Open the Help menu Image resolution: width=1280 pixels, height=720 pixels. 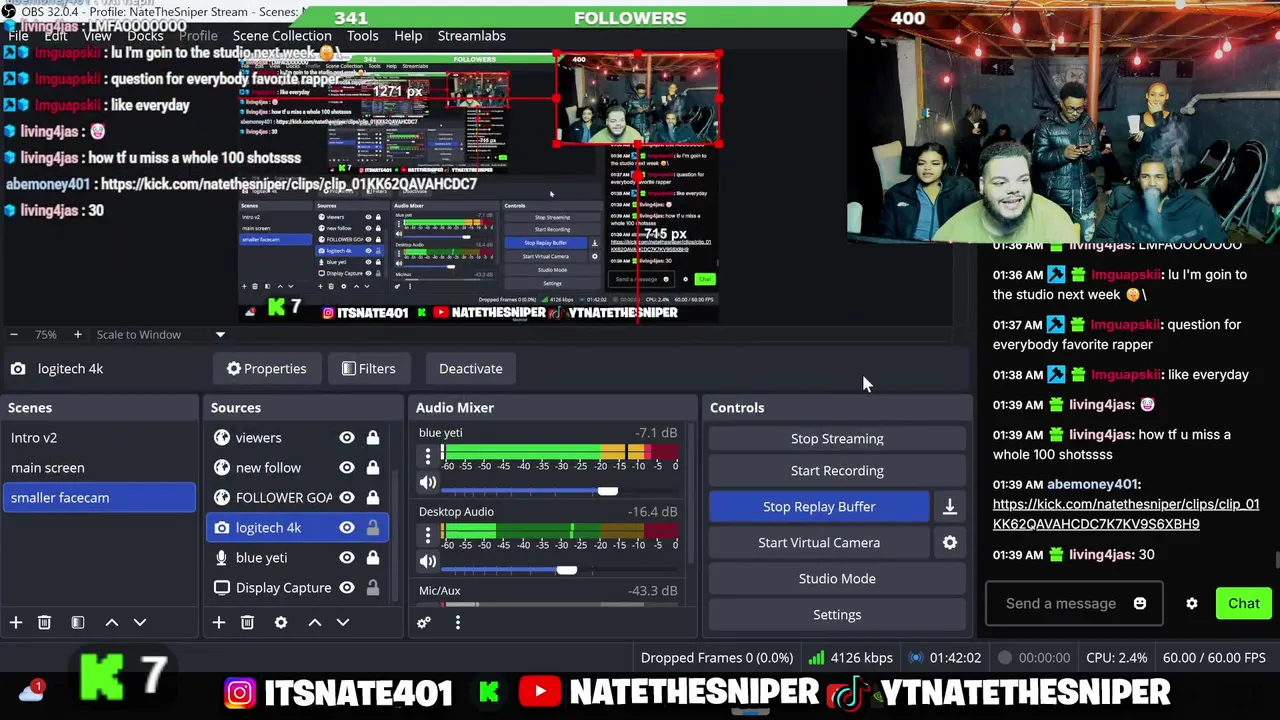coord(408,36)
